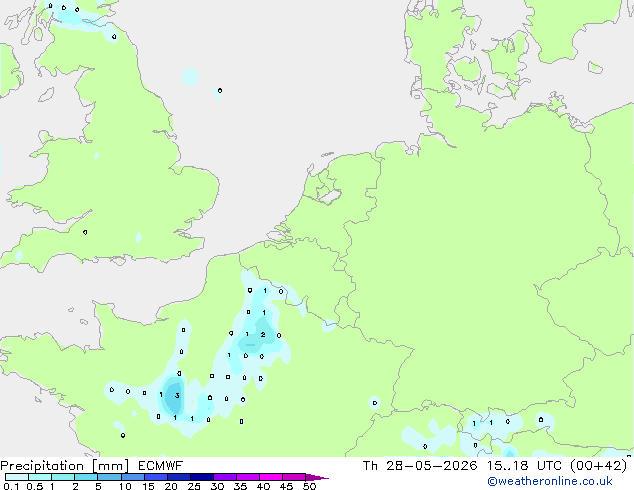Click the 0.1–0.5 mm legend color swatch

coord(17,477)
